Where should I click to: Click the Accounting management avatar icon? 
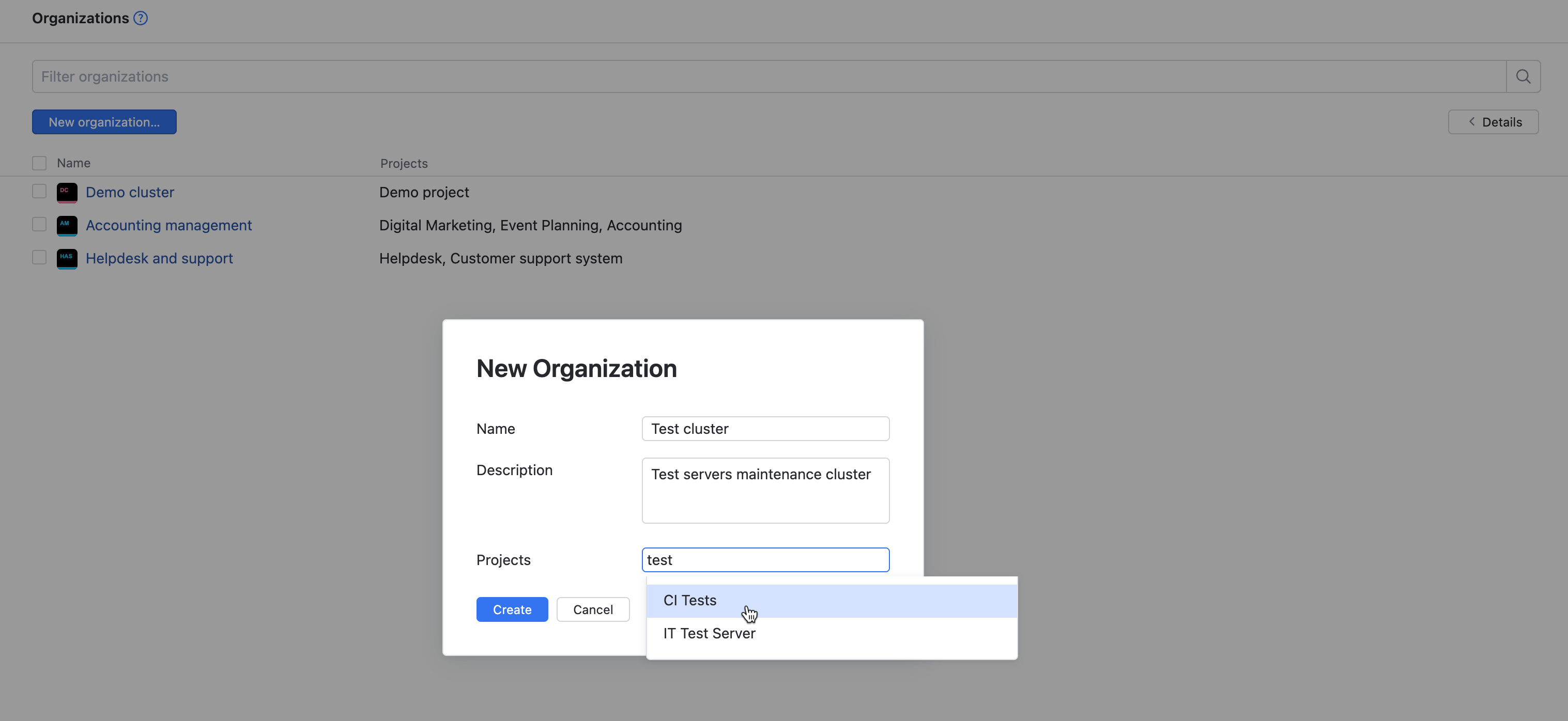coord(66,225)
